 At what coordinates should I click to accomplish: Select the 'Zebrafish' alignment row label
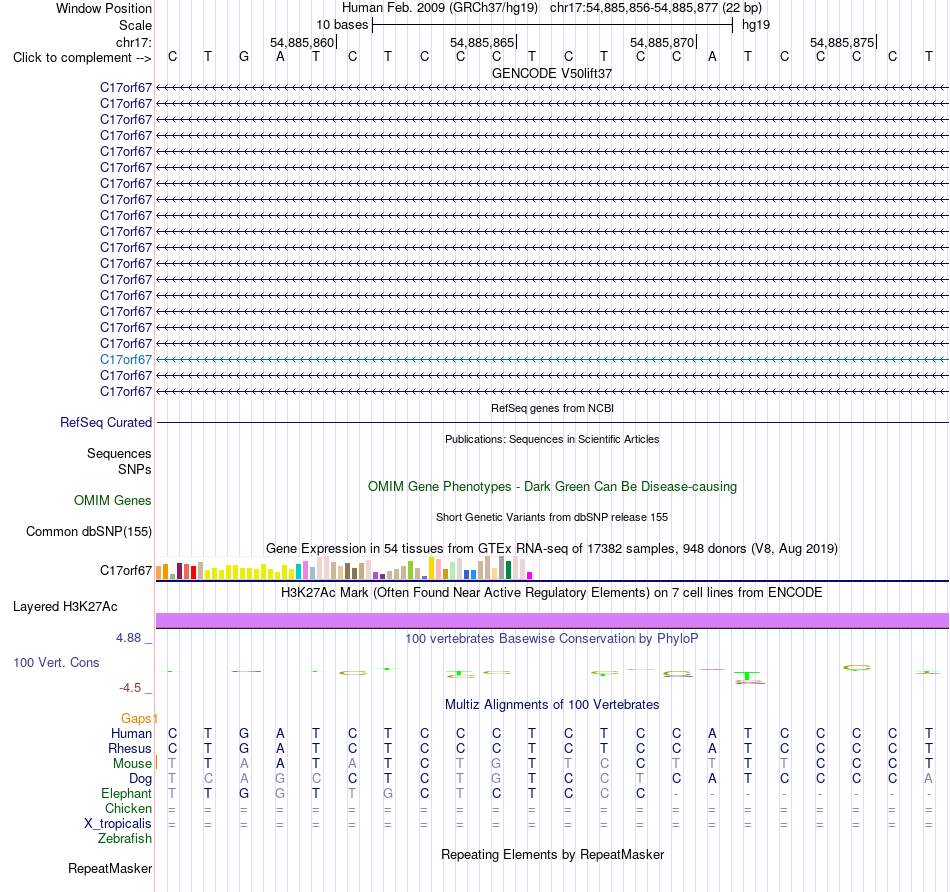(125, 839)
